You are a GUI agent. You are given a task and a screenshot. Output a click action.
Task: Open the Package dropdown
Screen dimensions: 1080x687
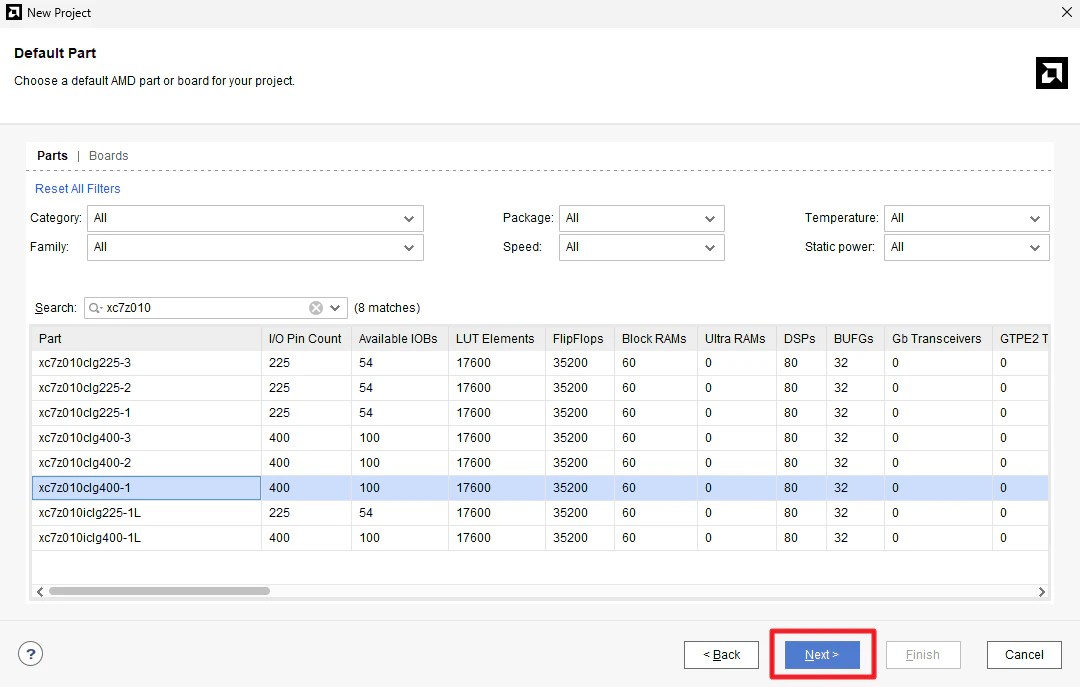click(641, 218)
